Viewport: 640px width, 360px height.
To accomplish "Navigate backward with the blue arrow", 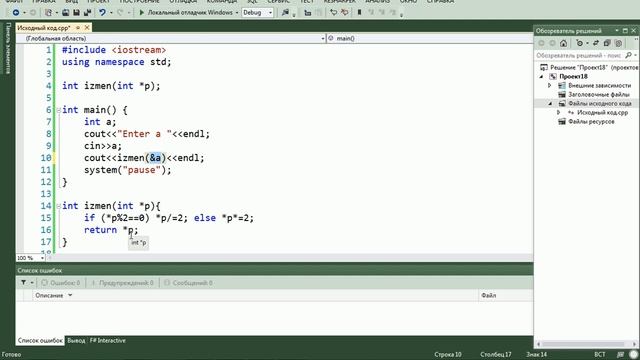I will pyautogui.click(x=16, y=13).
